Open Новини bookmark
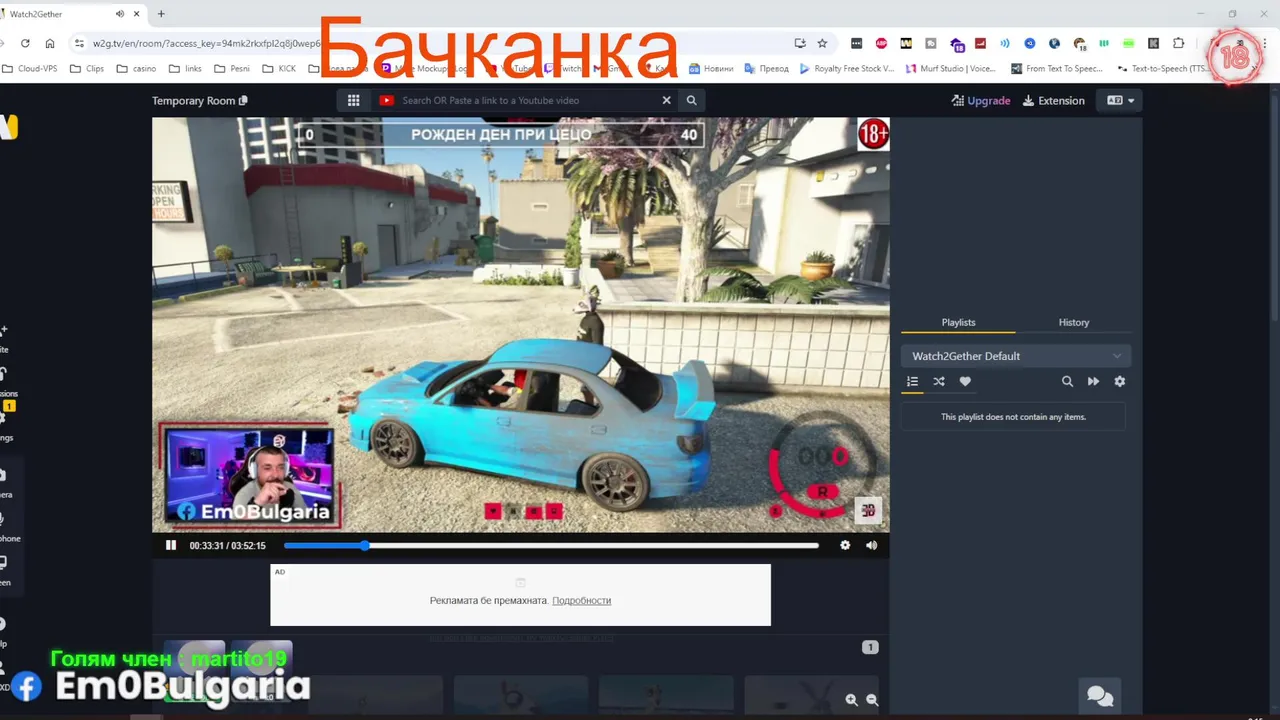The image size is (1280, 720). (x=711, y=69)
